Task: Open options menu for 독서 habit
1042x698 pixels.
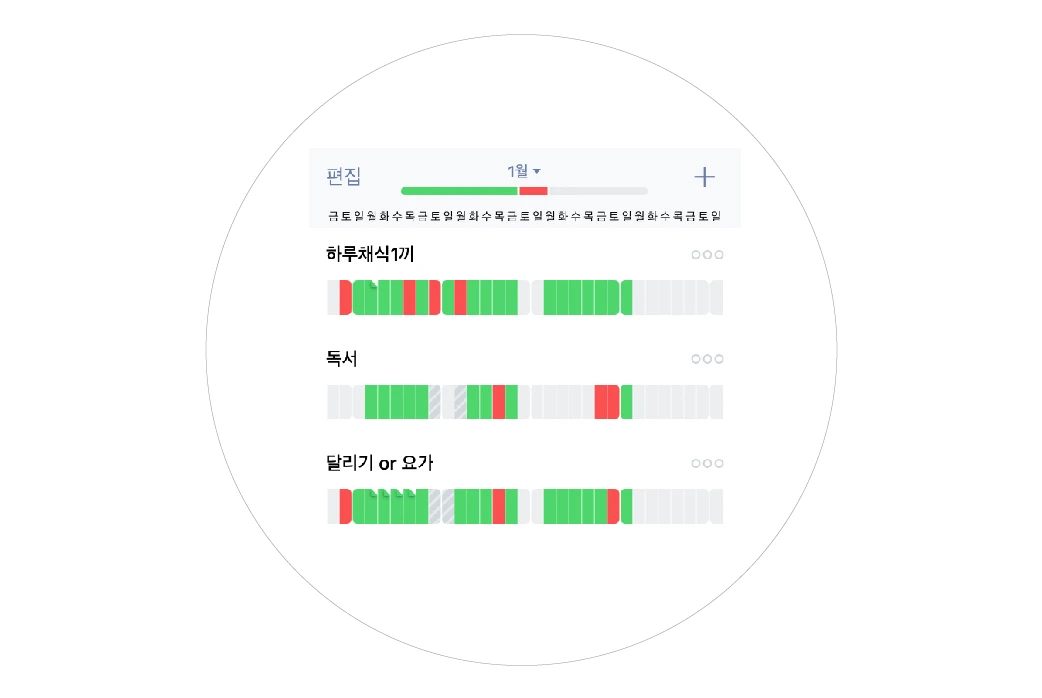Action: [707, 359]
